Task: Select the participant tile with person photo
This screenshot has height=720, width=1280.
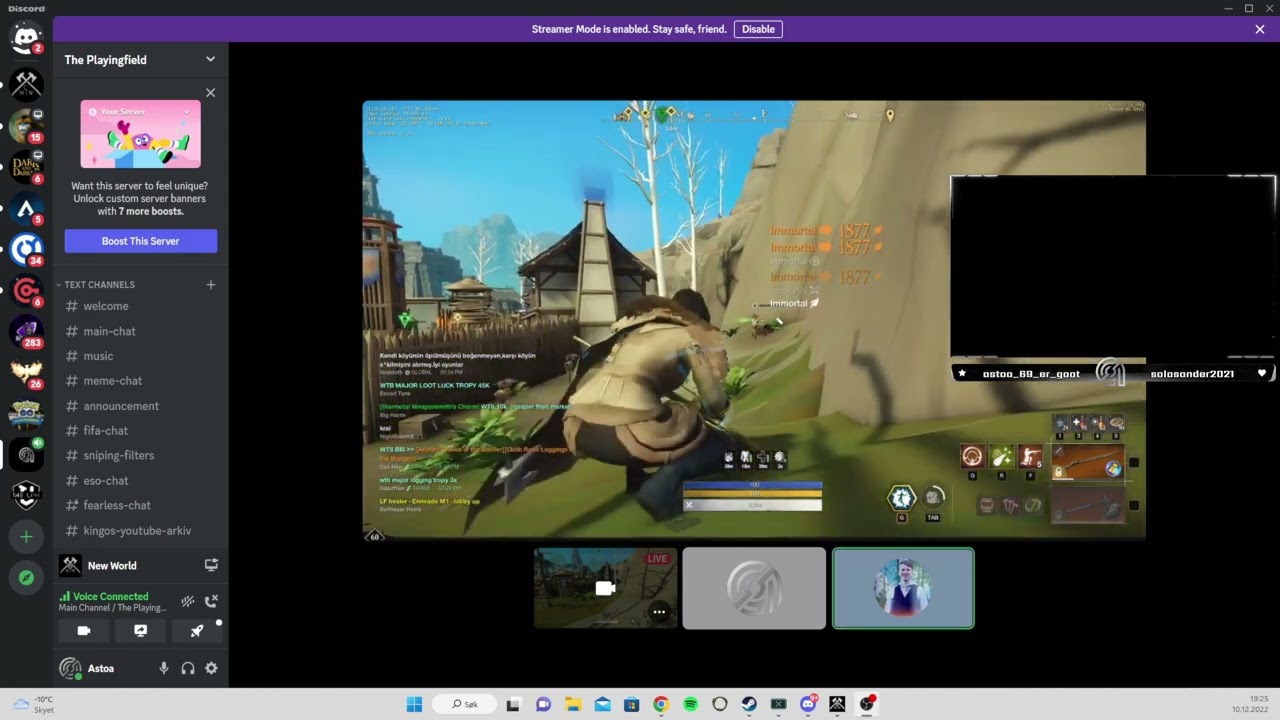Action: (x=903, y=588)
